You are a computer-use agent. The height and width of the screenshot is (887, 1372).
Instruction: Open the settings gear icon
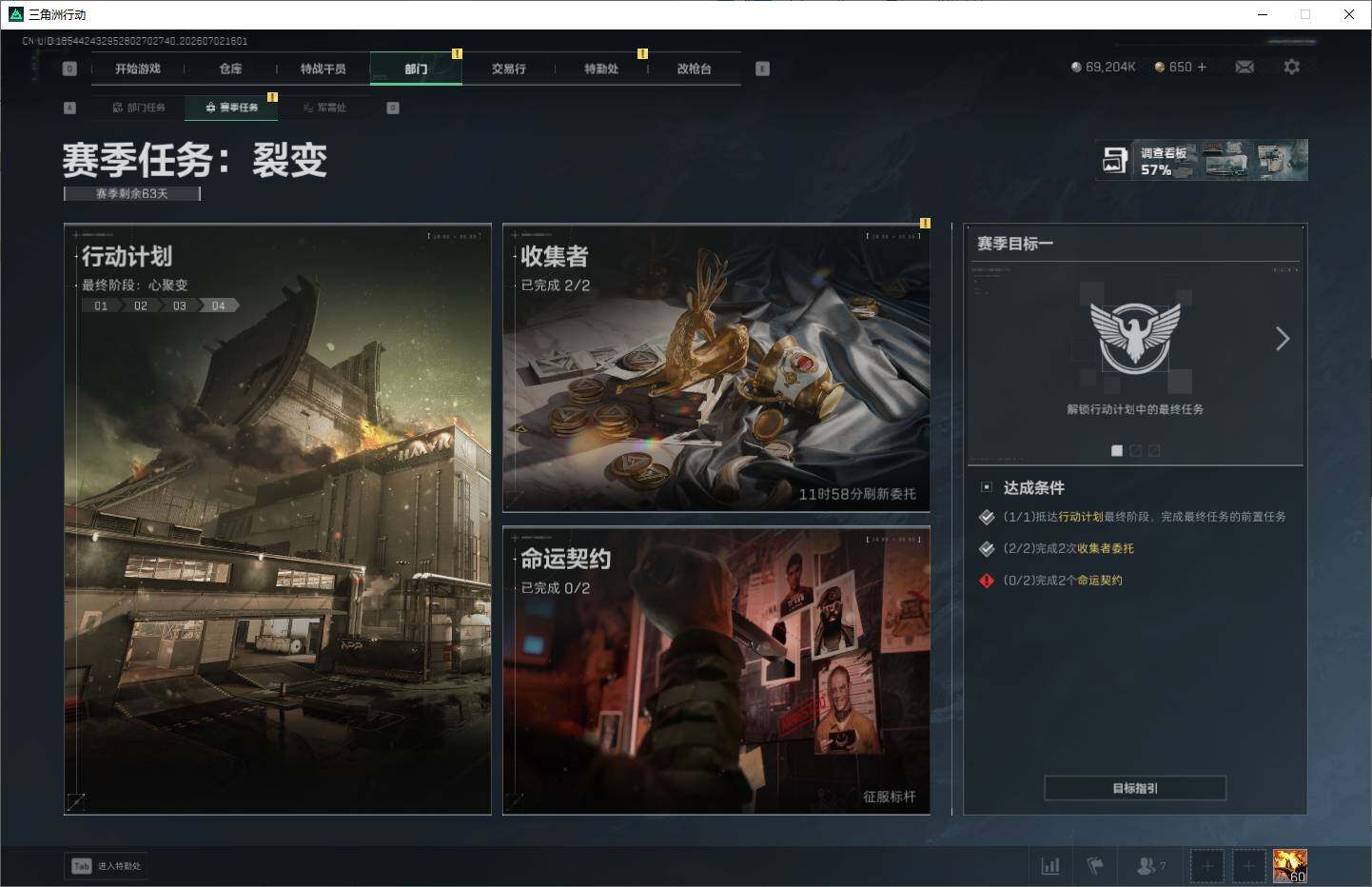[1291, 67]
